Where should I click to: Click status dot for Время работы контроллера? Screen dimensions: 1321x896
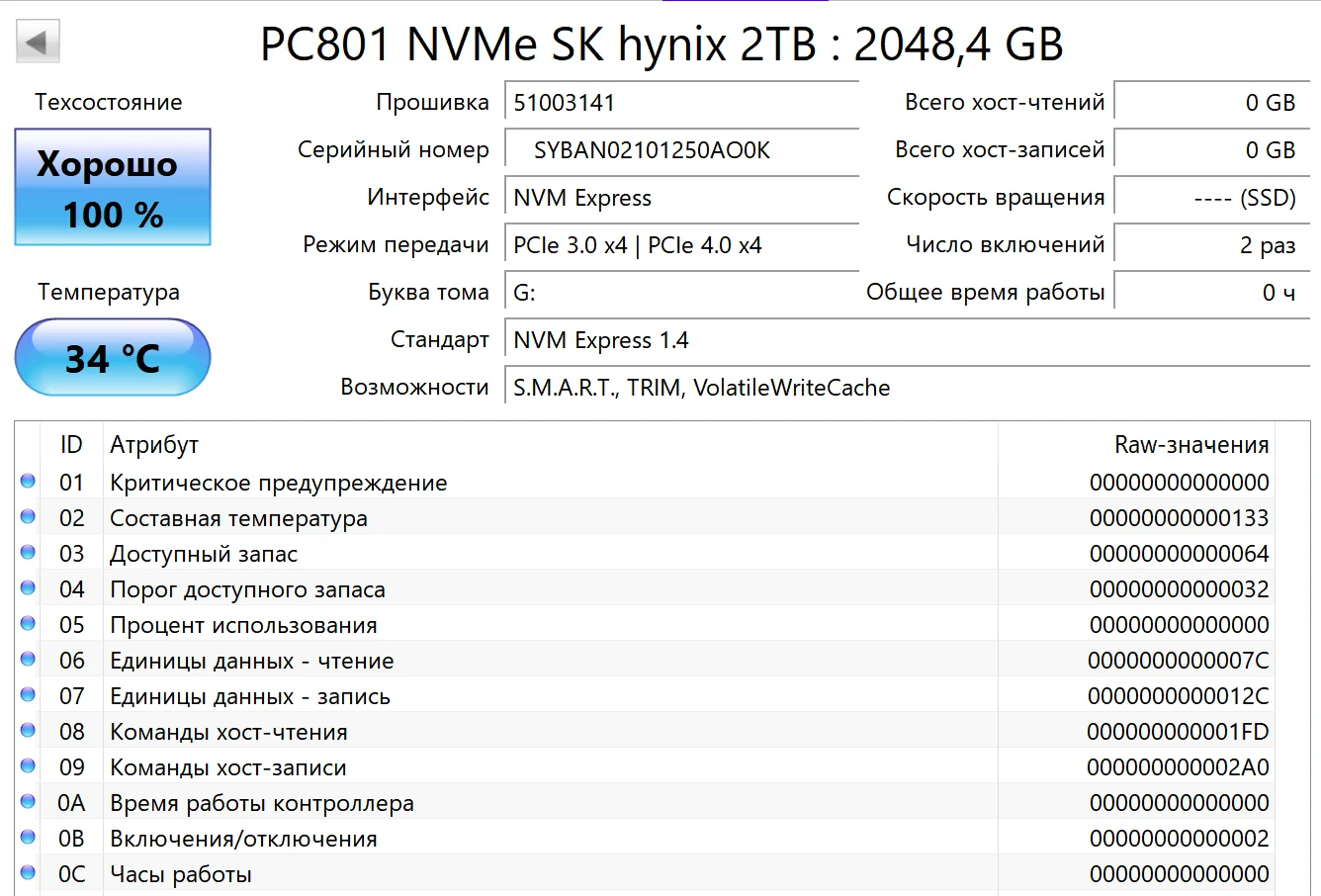pos(28,802)
